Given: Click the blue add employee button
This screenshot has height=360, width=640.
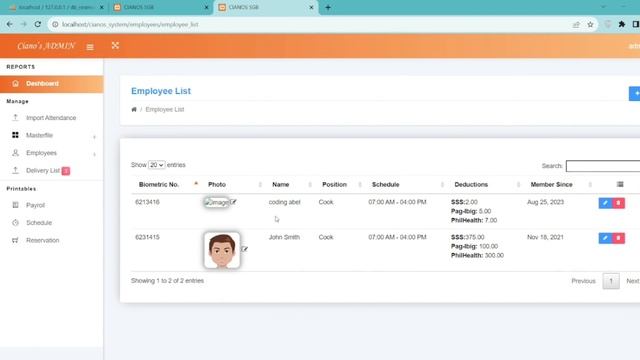Looking at the screenshot, I should click(x=634, y=93).
